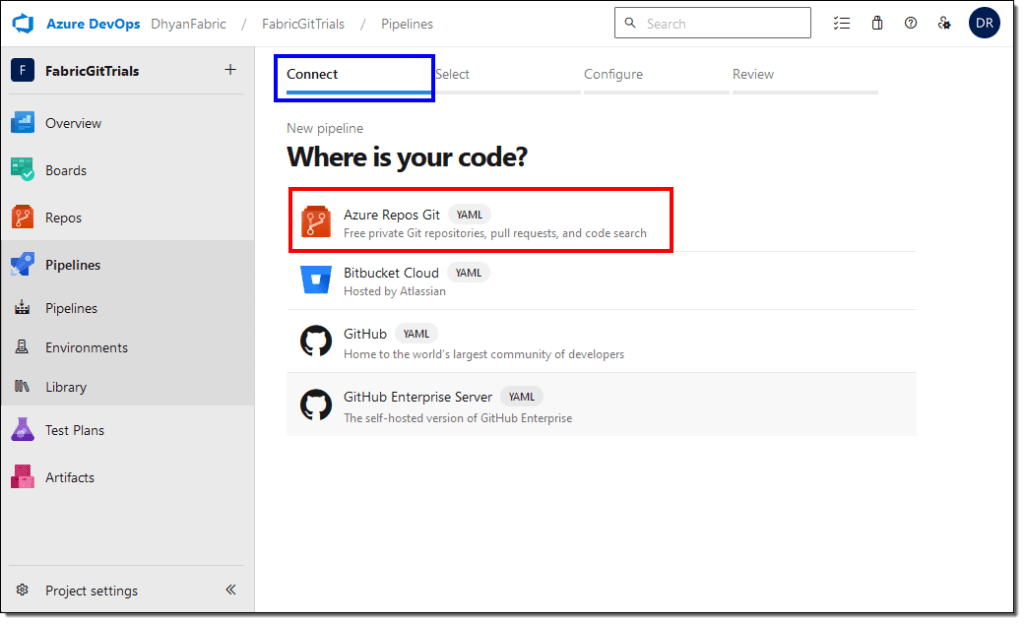The image size is (1024, 623).
Task: Click into the Search box
Action: (x=722, y=23)
